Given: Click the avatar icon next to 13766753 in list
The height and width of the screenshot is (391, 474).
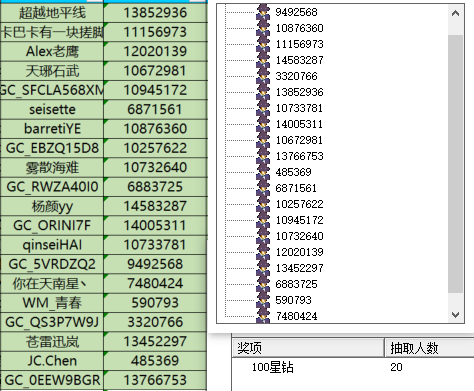Looking at the screenshot, I should 263,156.
